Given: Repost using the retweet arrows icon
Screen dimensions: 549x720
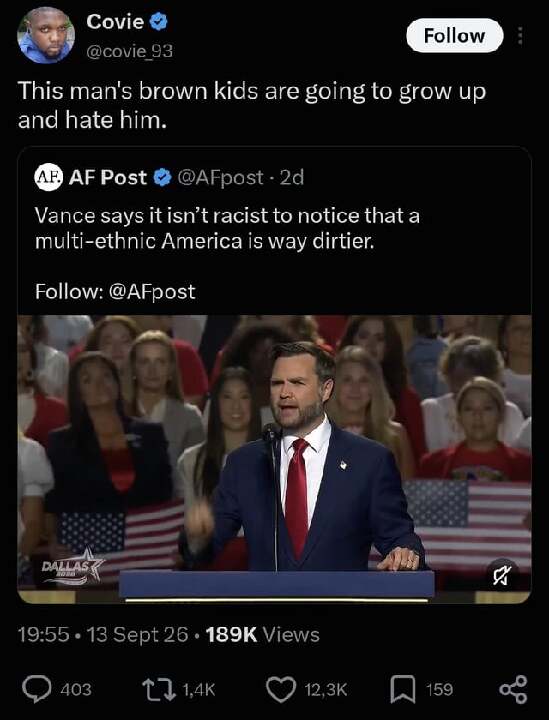Looking at the screenshot, I should tap(159, 689).
